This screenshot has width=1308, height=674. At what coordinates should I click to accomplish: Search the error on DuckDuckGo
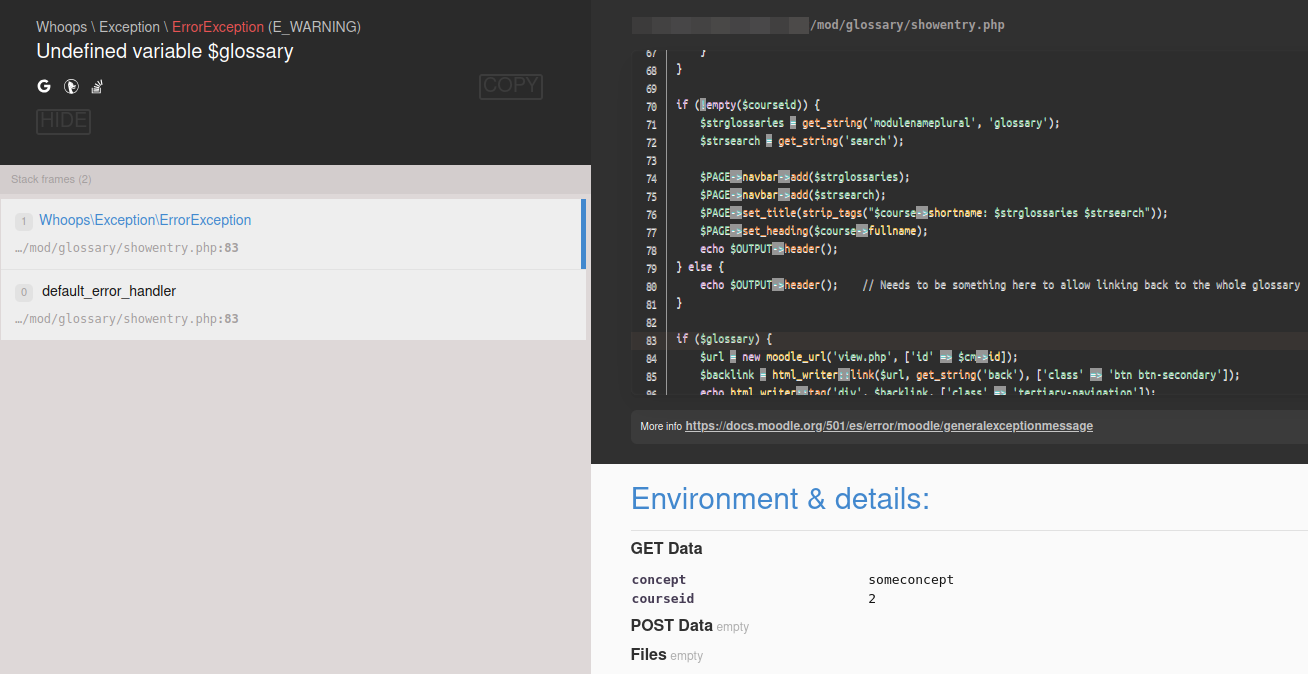tap(71, 86)
